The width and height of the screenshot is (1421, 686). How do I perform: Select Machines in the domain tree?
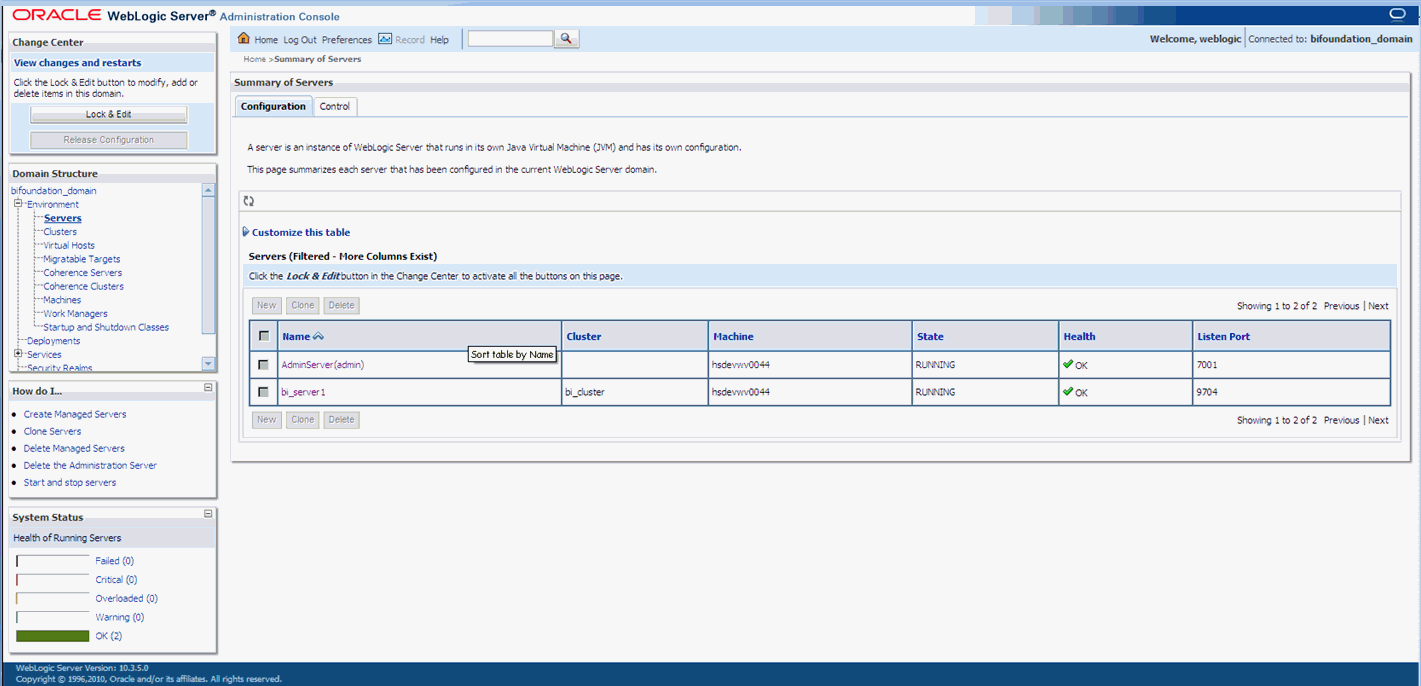point(63,300)
